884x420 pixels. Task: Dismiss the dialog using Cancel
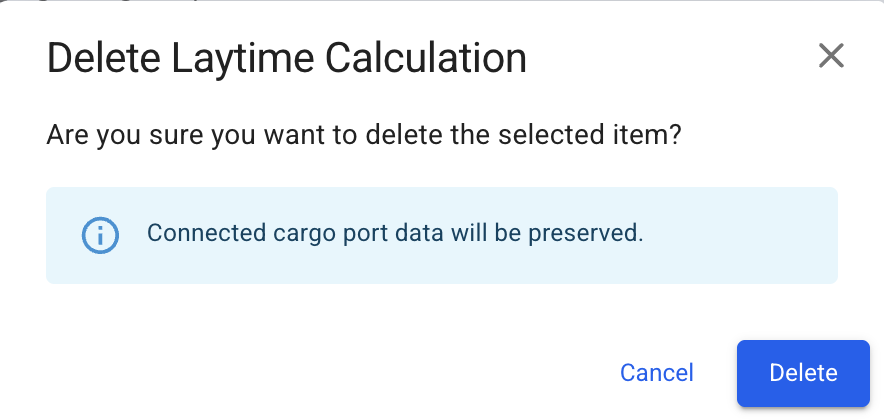656,373
